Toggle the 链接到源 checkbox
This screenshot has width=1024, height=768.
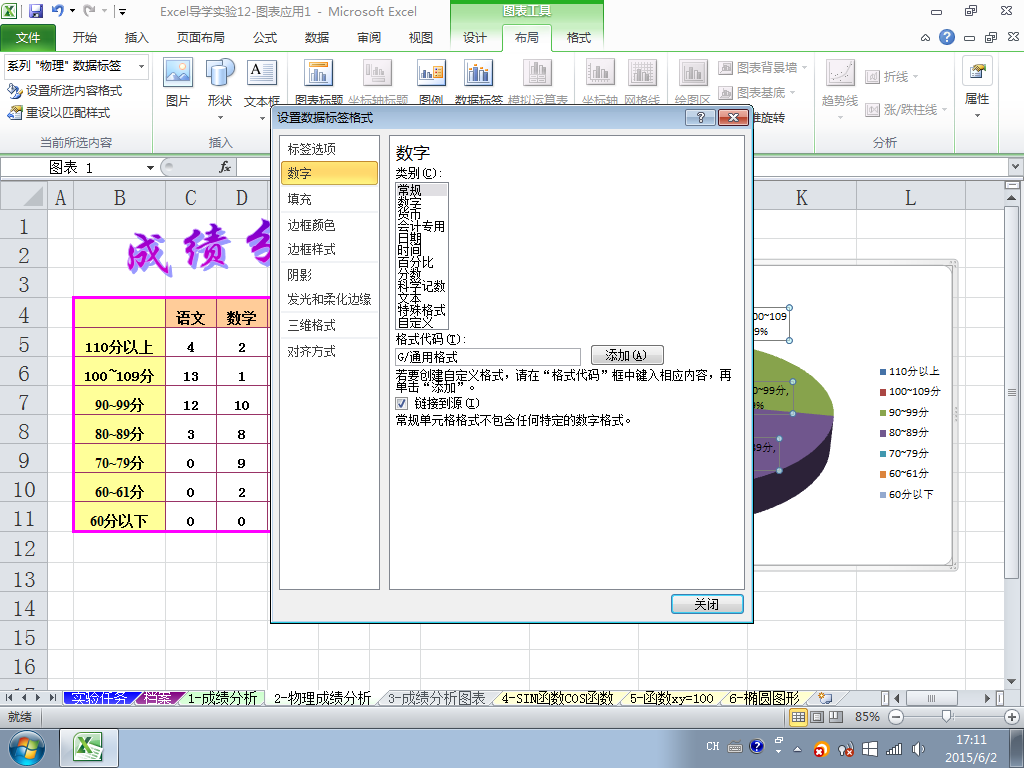click(x=402, y=404)
